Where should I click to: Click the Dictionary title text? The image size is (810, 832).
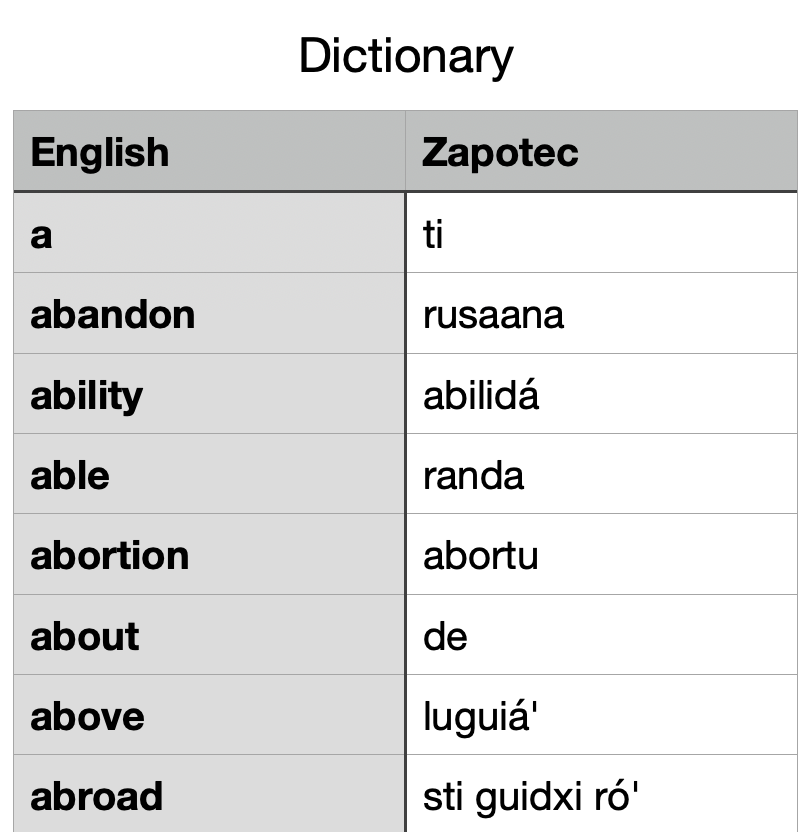pos(405,56)
